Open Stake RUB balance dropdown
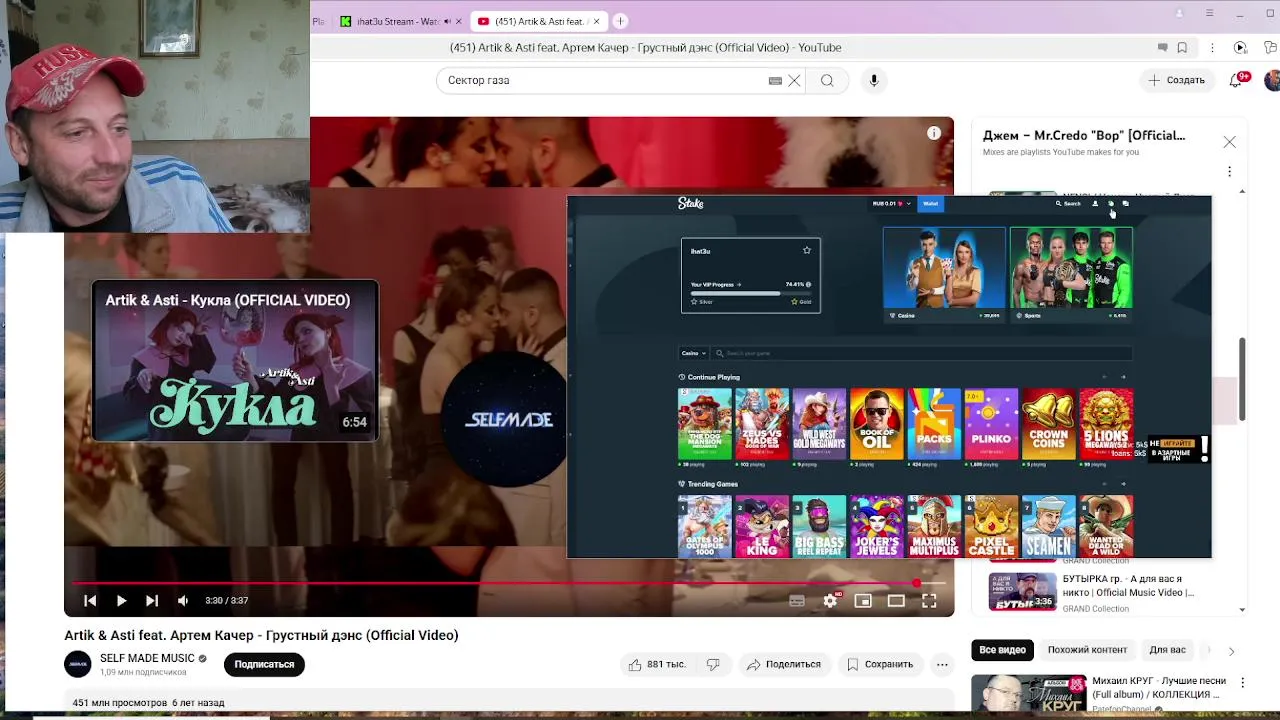 point(891,203)
